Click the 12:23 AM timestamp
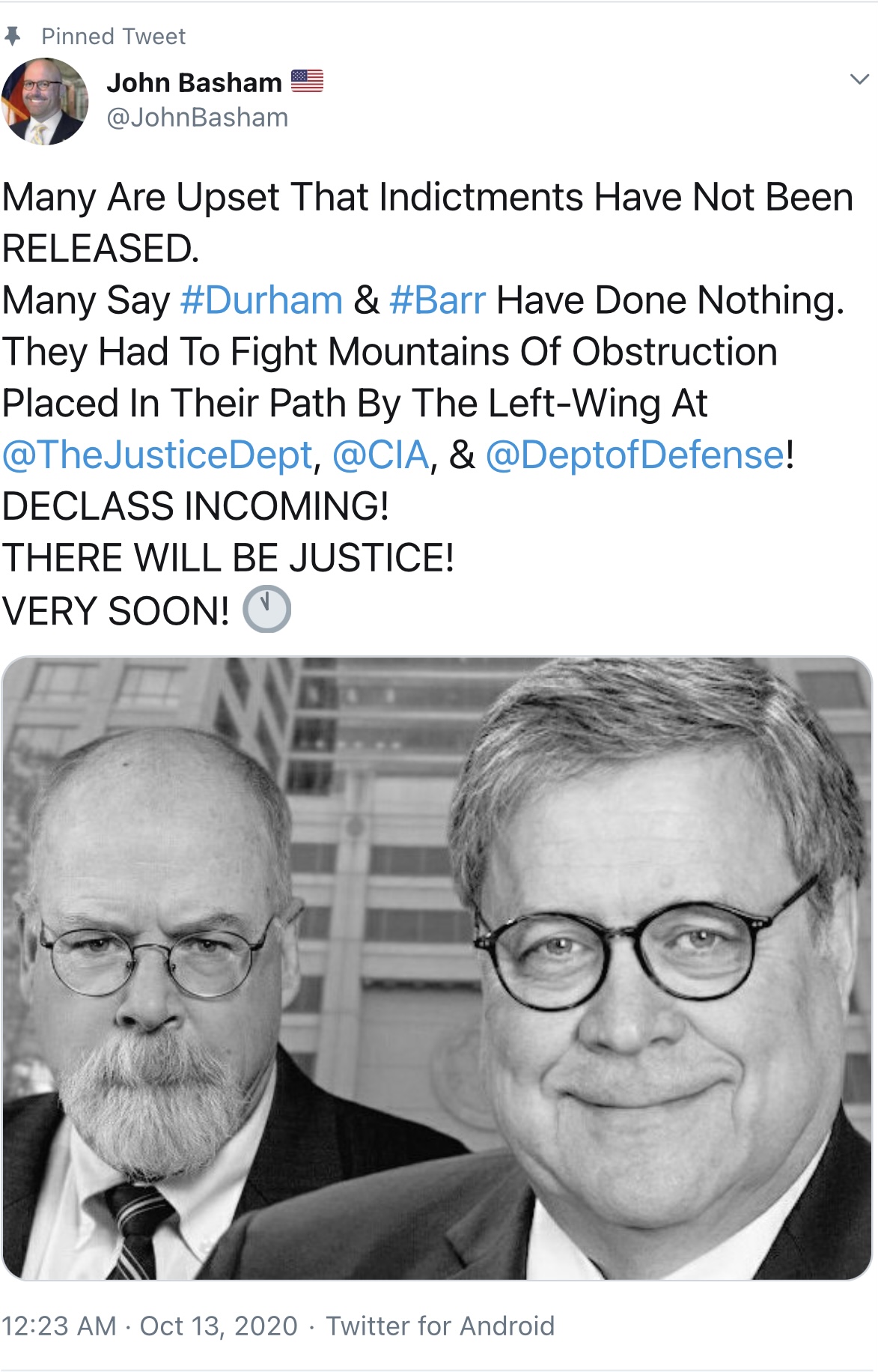Image resolution: width=878 pixels, height=1372 pixels. [x=59, y=1326]
